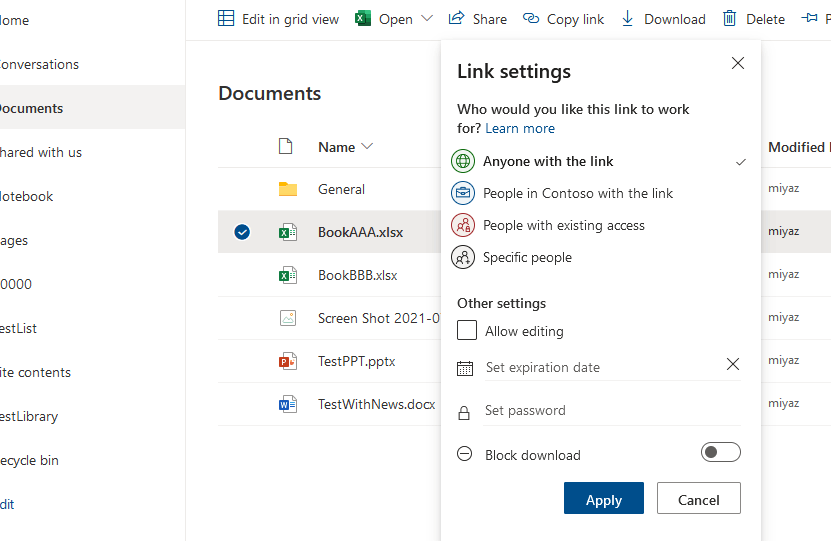The width and height of the screenshot is (831, 541).
Task: Open TestPPT.pptx file
Action: (357, 361)
